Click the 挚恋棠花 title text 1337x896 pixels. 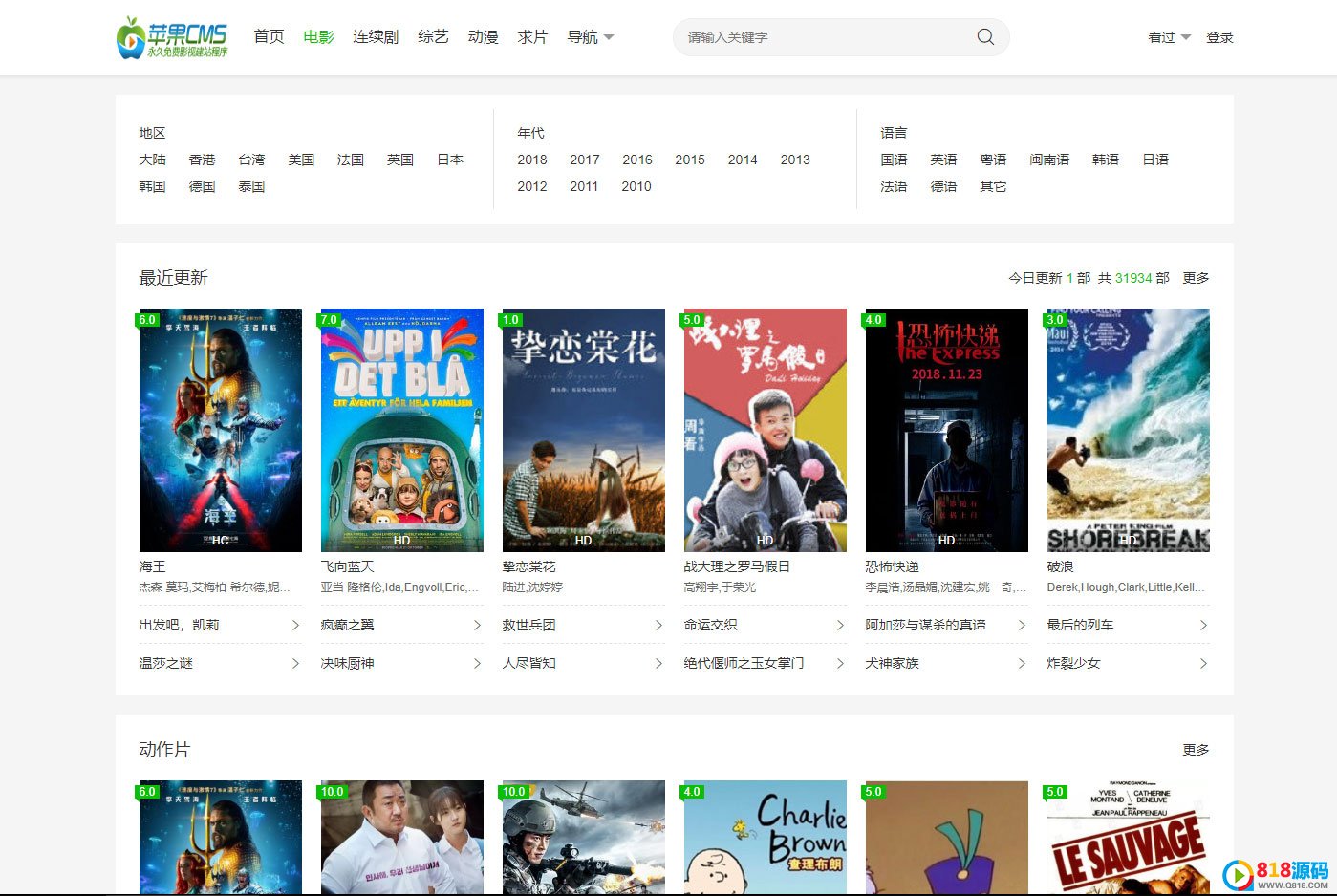(x=528, y=566)
